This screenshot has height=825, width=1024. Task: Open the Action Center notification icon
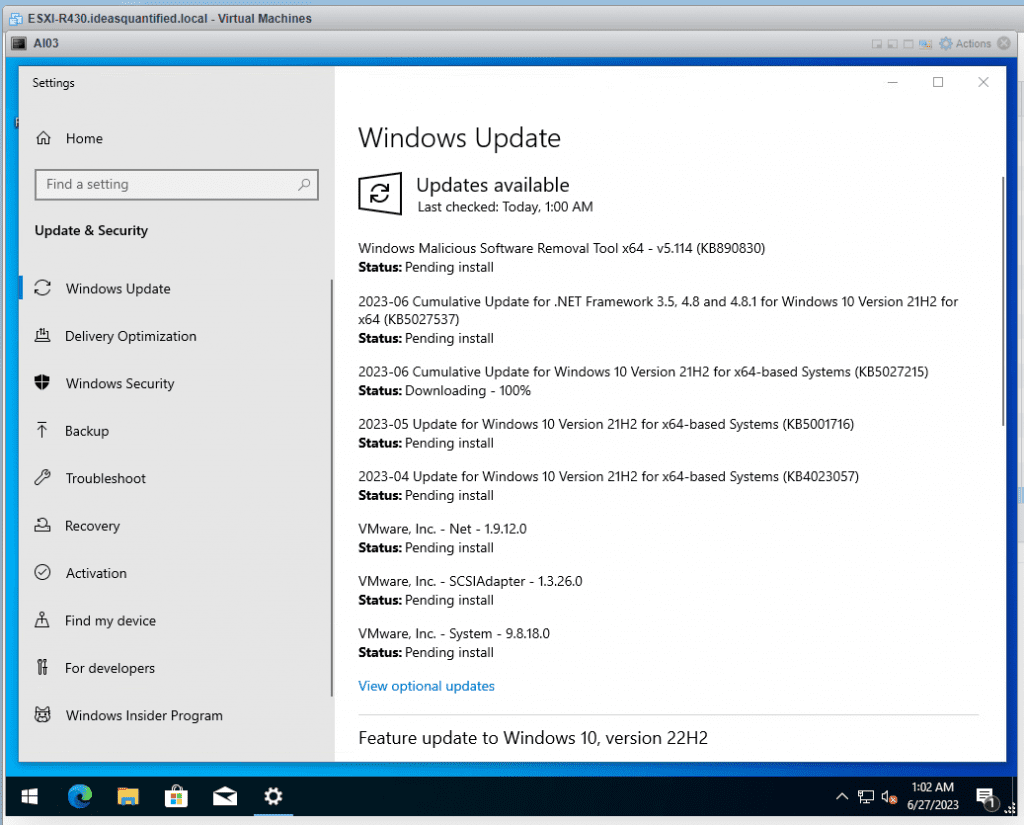pyautogui.click(x=985, y=797)
